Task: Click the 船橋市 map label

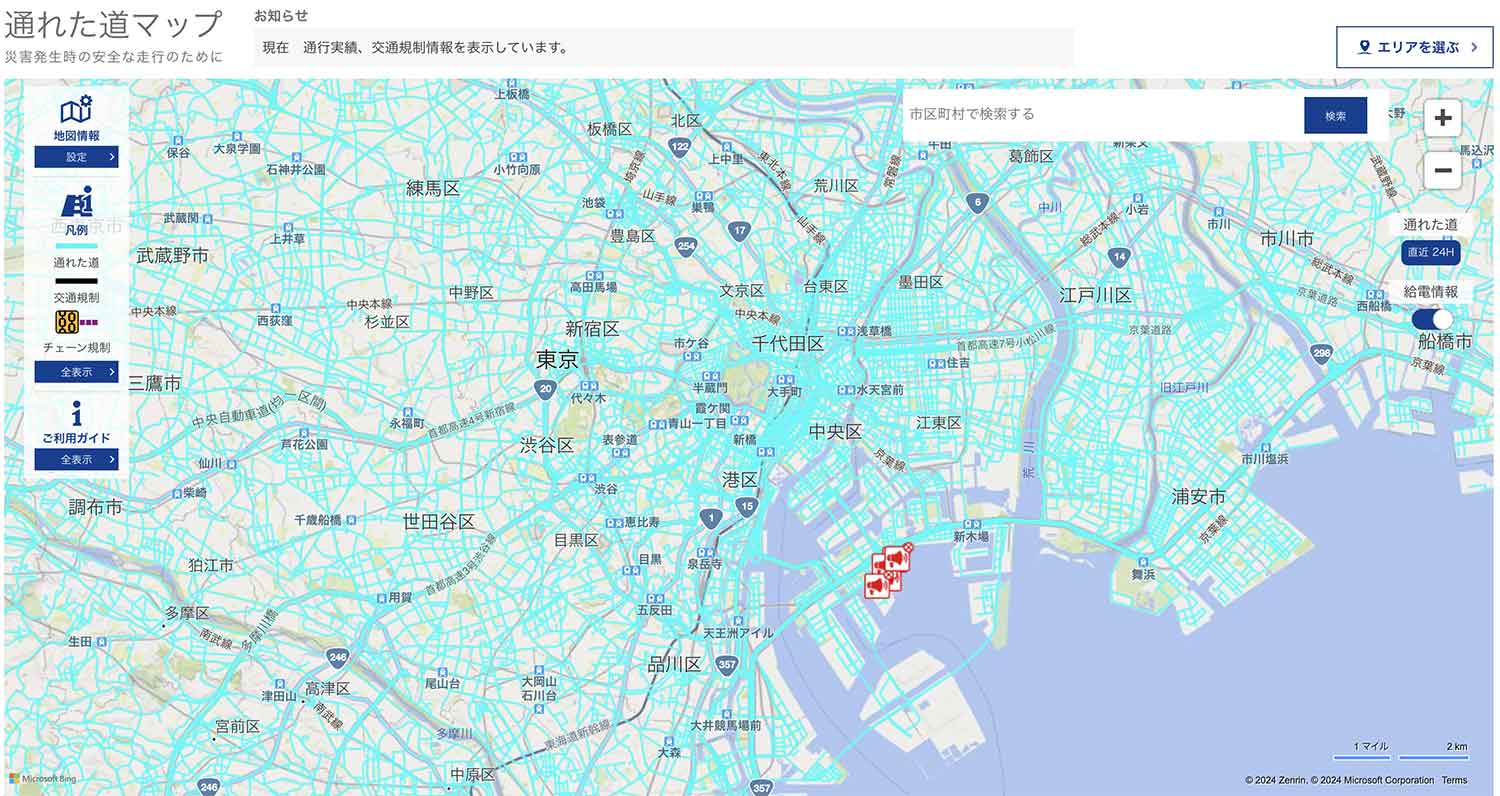Action: (x=1445, y=342)
